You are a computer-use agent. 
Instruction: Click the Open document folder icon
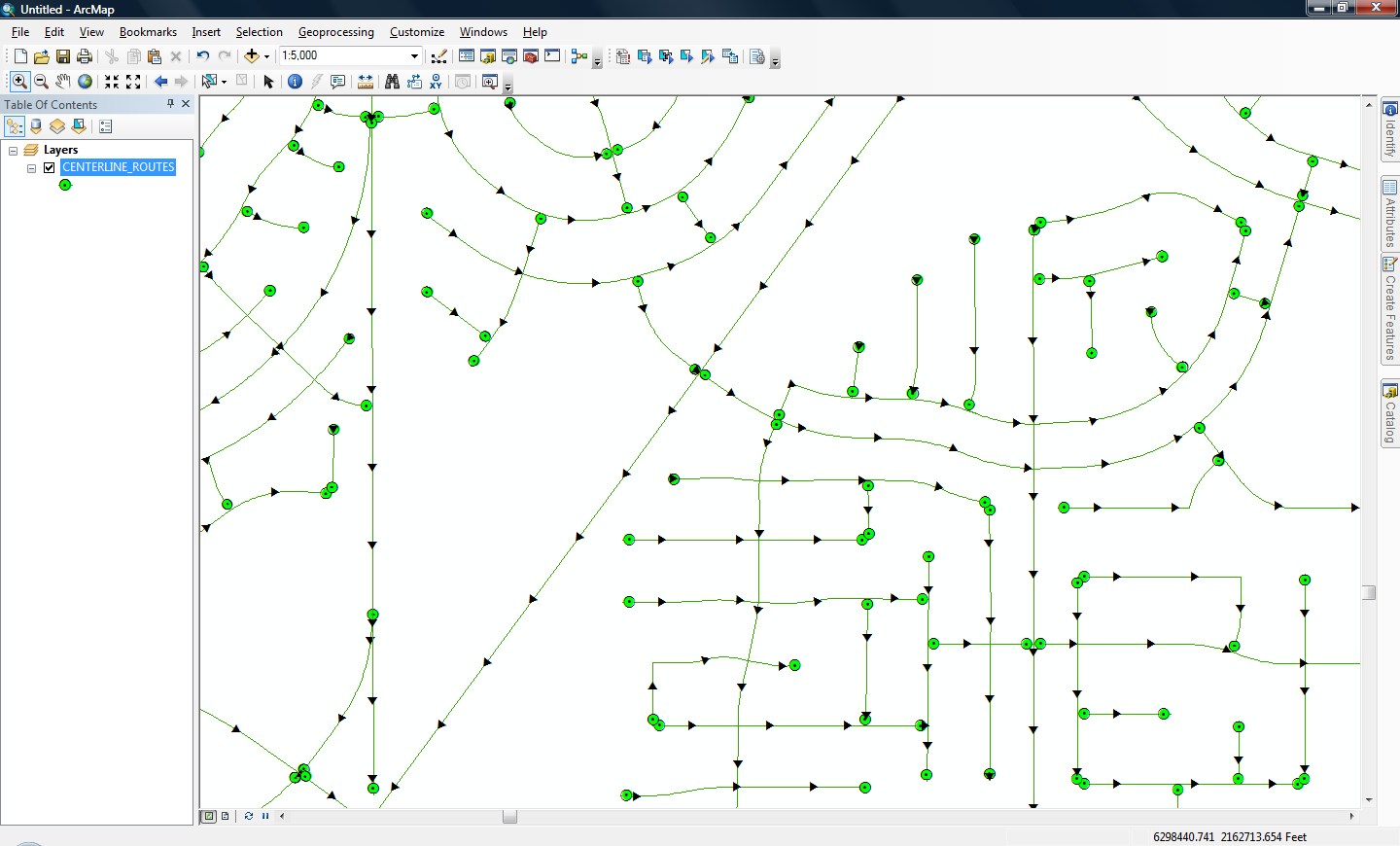coord(42,56)
